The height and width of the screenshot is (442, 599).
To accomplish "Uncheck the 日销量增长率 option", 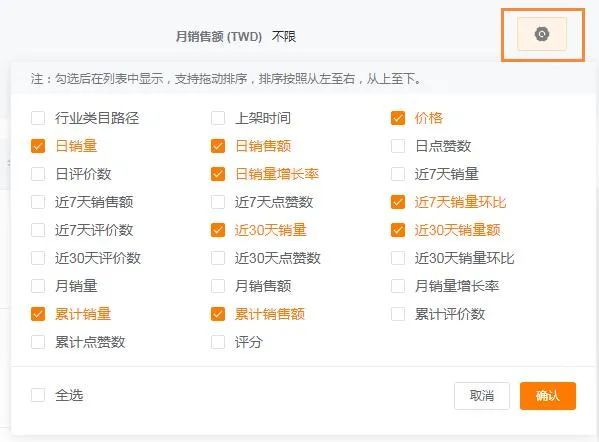I will (x=218, y=174).
